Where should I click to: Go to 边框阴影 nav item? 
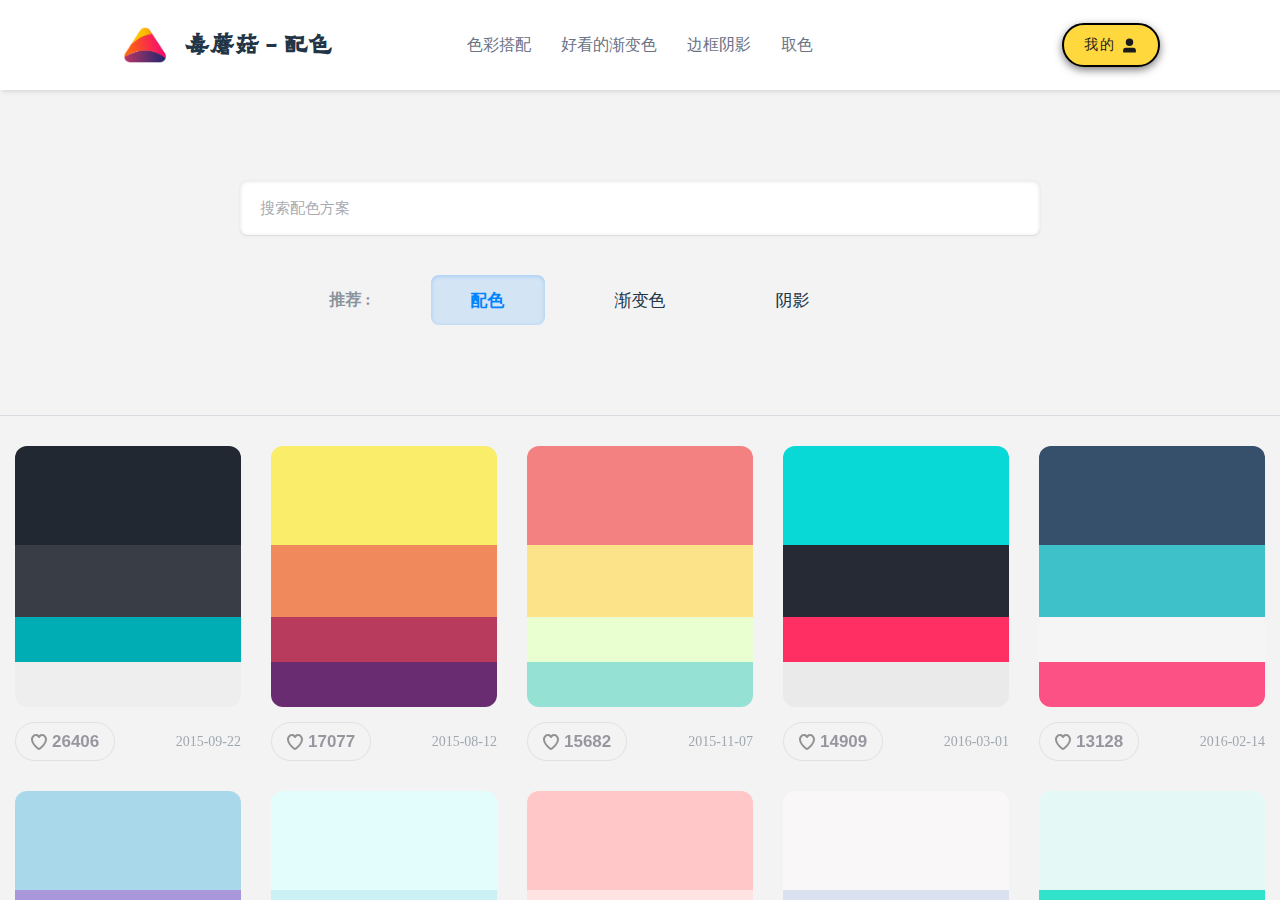click(719, 45)
